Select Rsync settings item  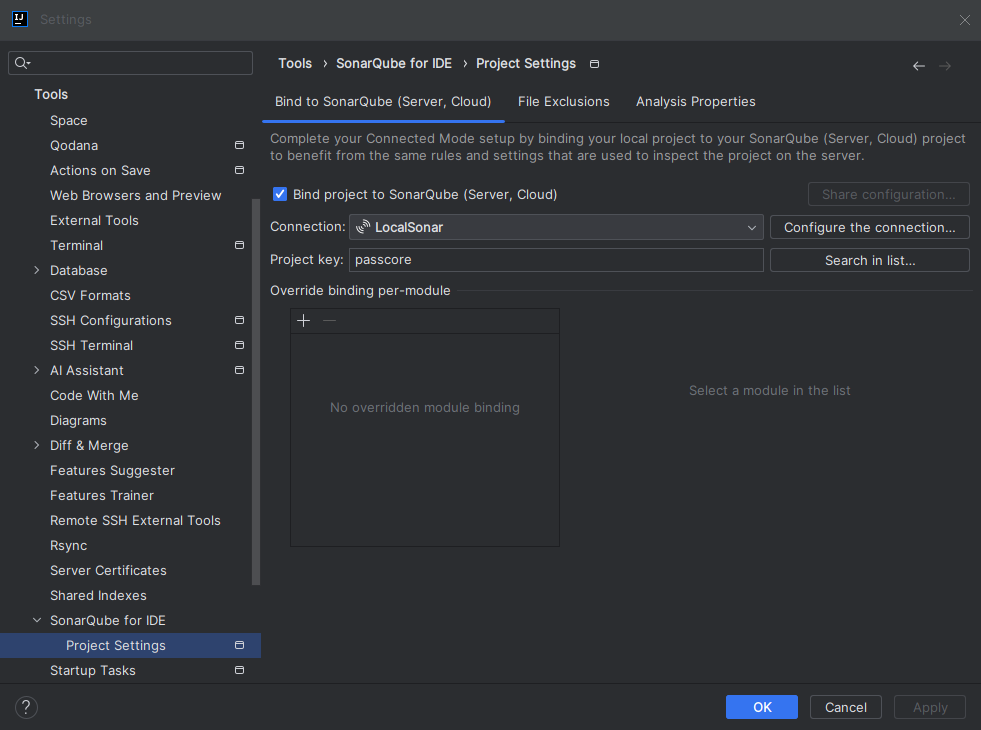click(x=69, y=546)
